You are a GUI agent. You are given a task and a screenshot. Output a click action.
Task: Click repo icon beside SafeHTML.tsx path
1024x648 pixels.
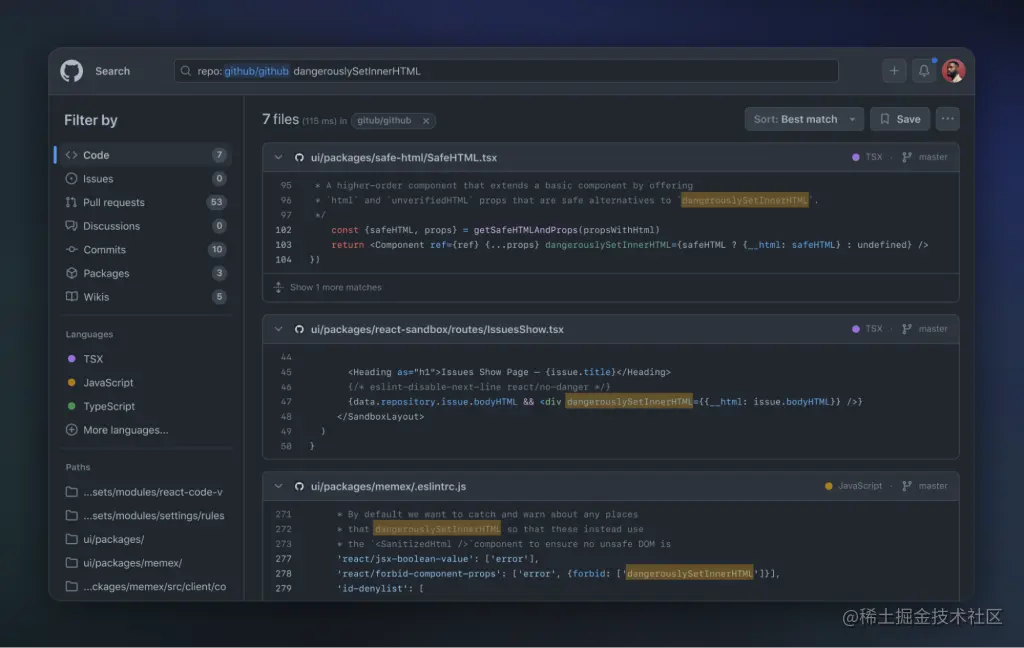(299, 157)
